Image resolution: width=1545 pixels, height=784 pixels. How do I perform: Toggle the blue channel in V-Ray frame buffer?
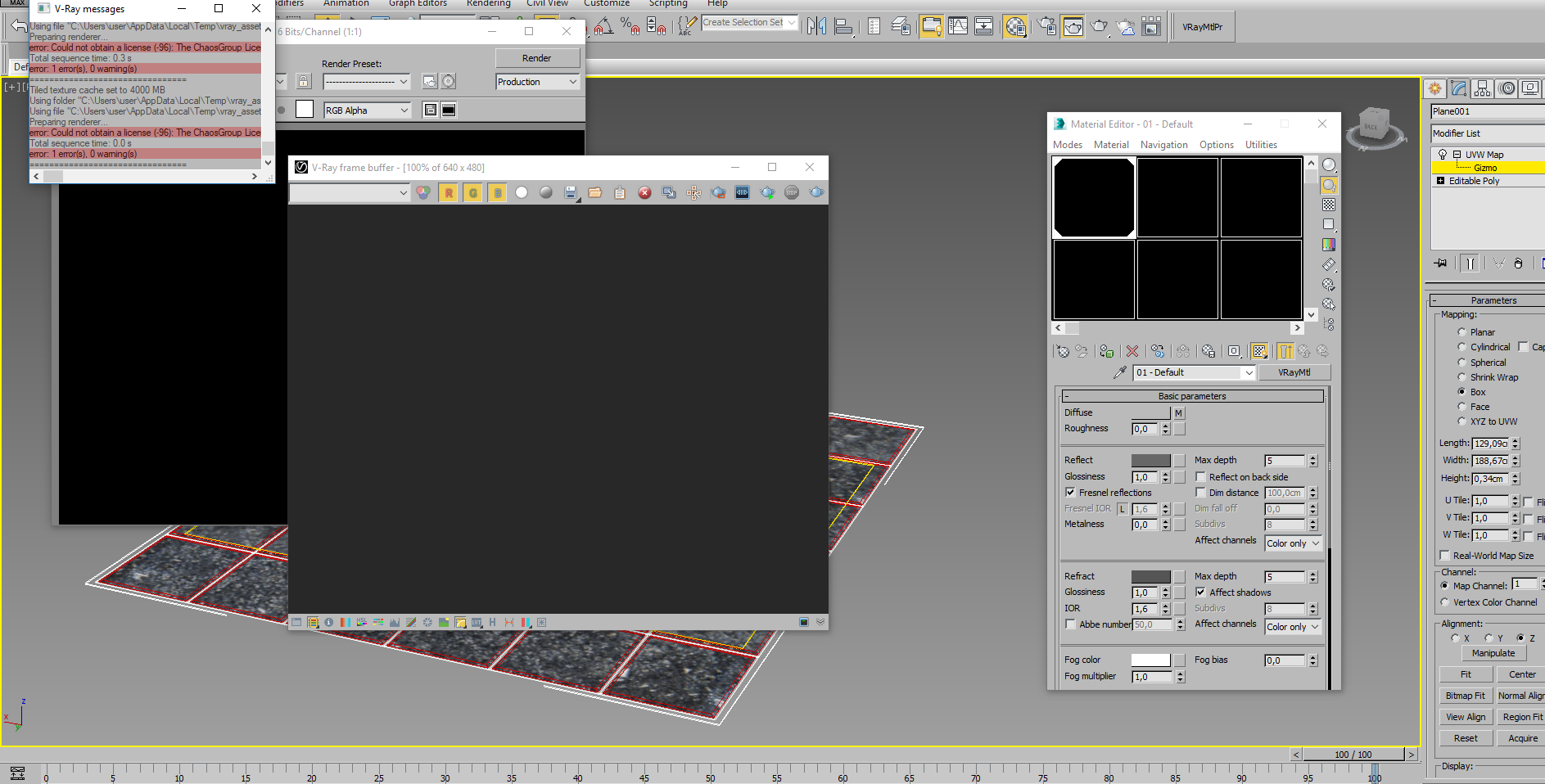pos(498,193)
